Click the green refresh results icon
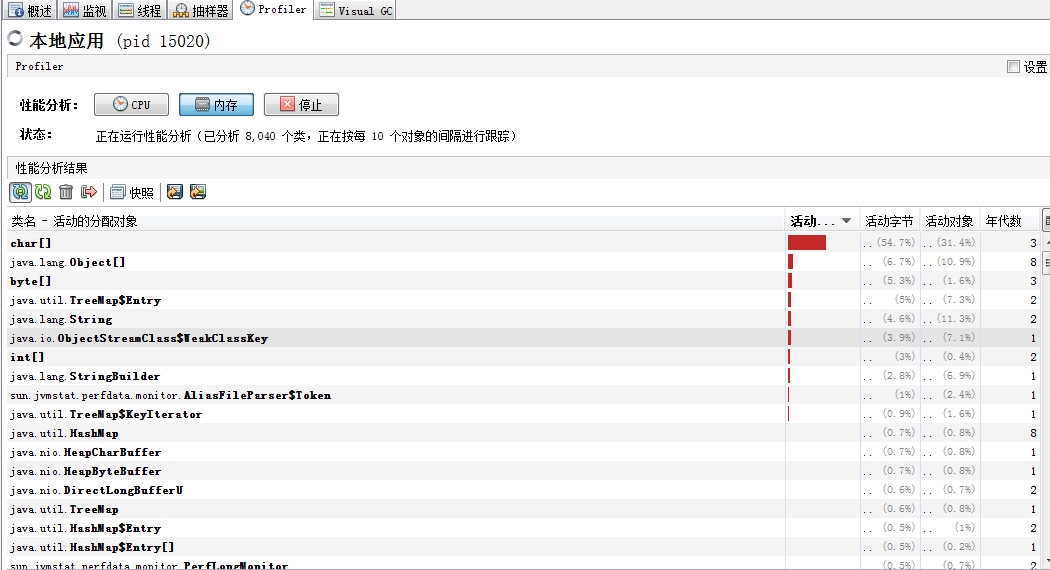The height and width of the screenshot is (570, 1050). coord(44,192)
